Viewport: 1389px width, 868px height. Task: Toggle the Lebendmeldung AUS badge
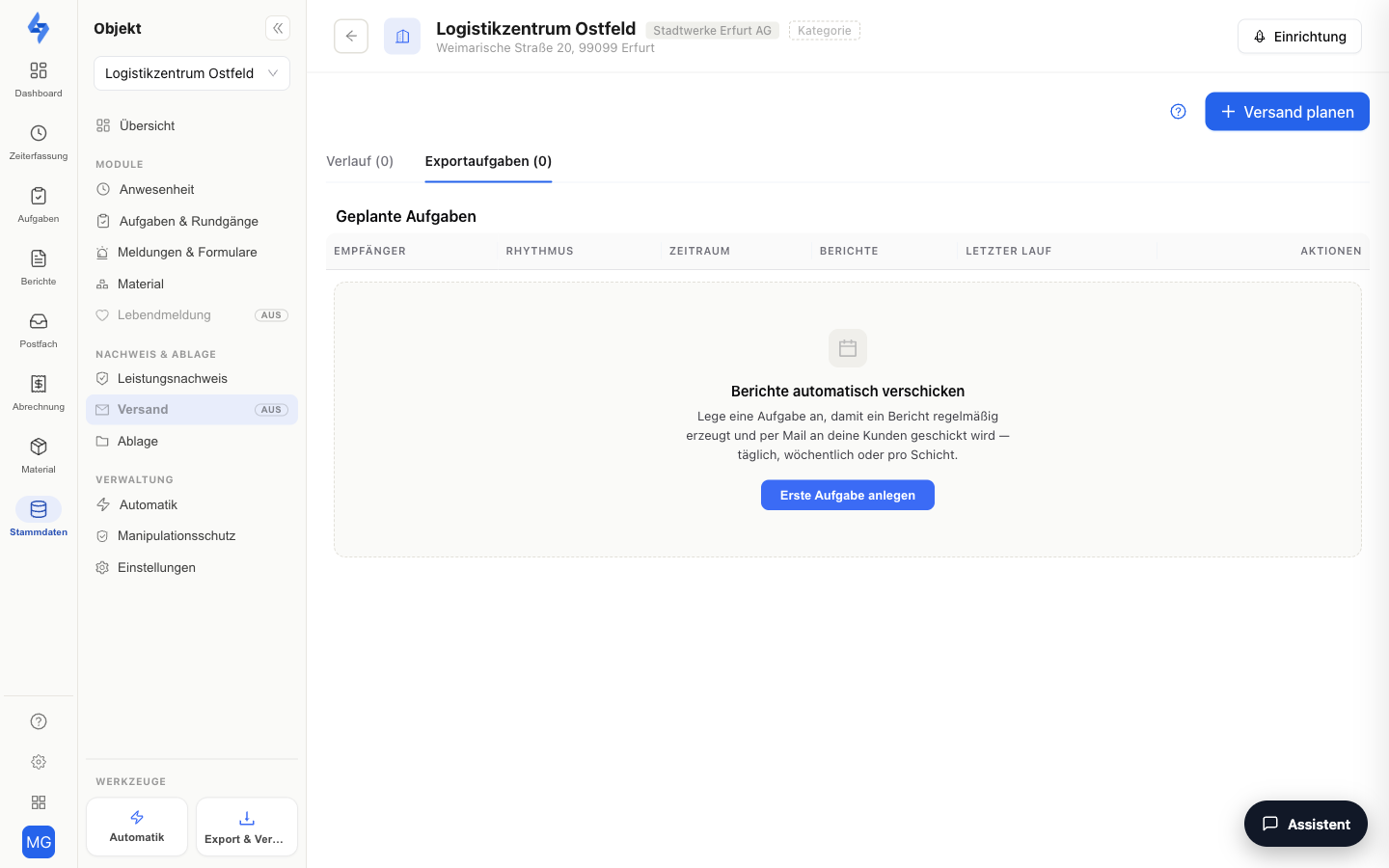tap(271, 315)
